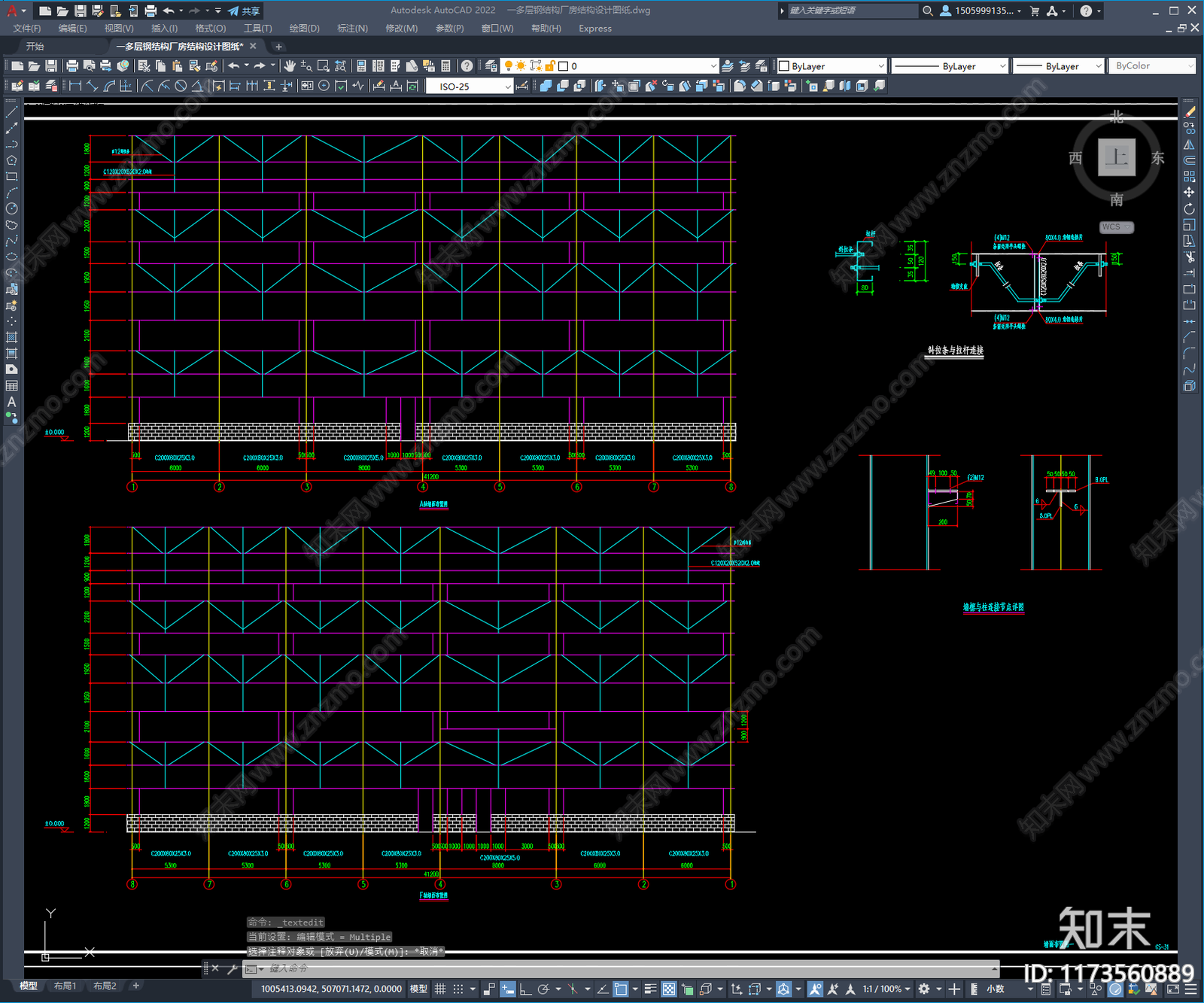Image resolution: width=1204 pixels, height=1003 pixels.
Task: Pick the Circle tool in the draw toolbar
Action: [x=11, y=208]
